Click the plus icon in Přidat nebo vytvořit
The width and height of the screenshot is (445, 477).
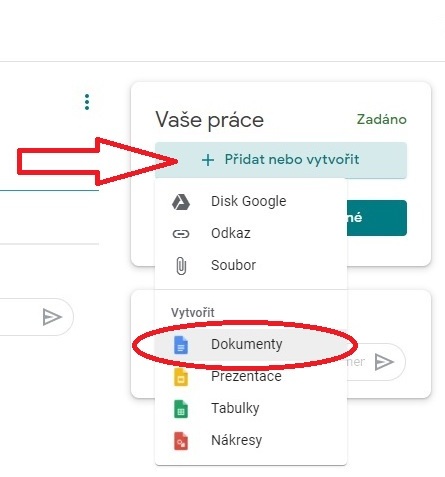tap(208, 160)
